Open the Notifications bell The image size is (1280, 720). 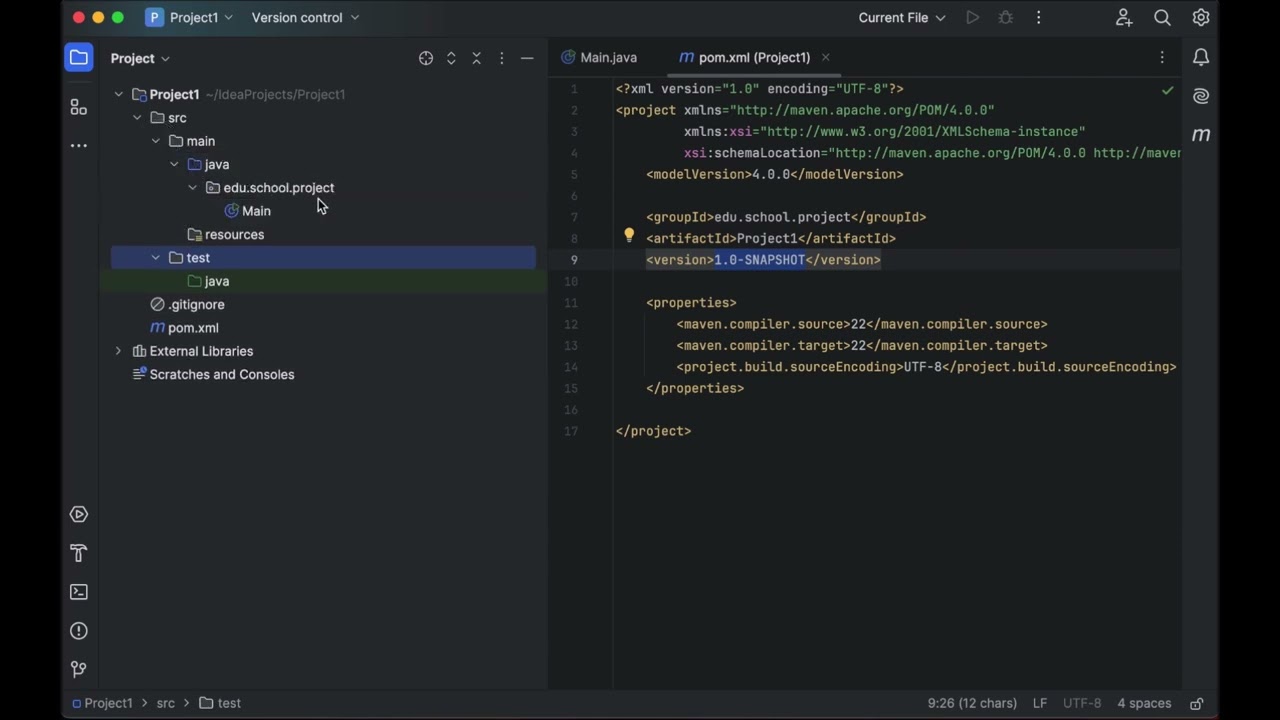[1201, 58]
